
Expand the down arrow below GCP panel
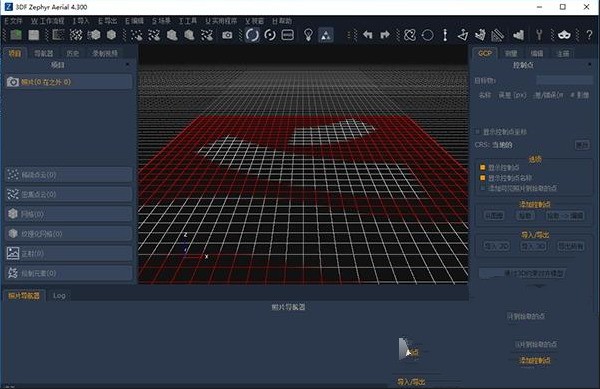(x=539, y=286)
